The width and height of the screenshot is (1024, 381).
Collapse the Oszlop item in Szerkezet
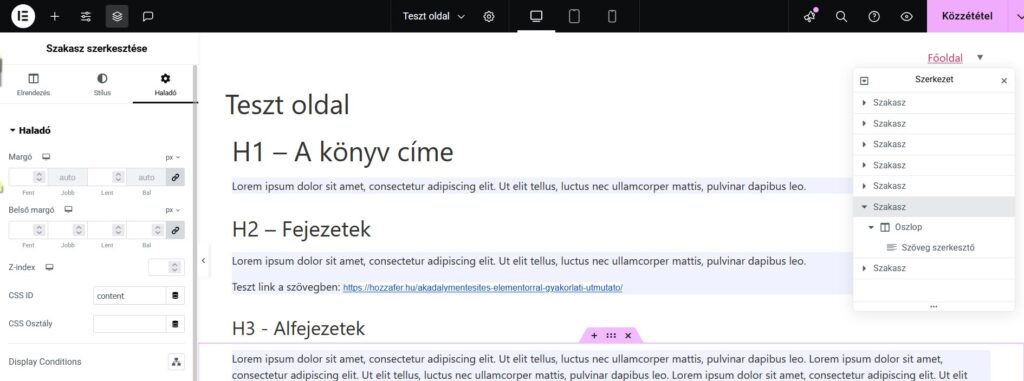click(871, 227)
